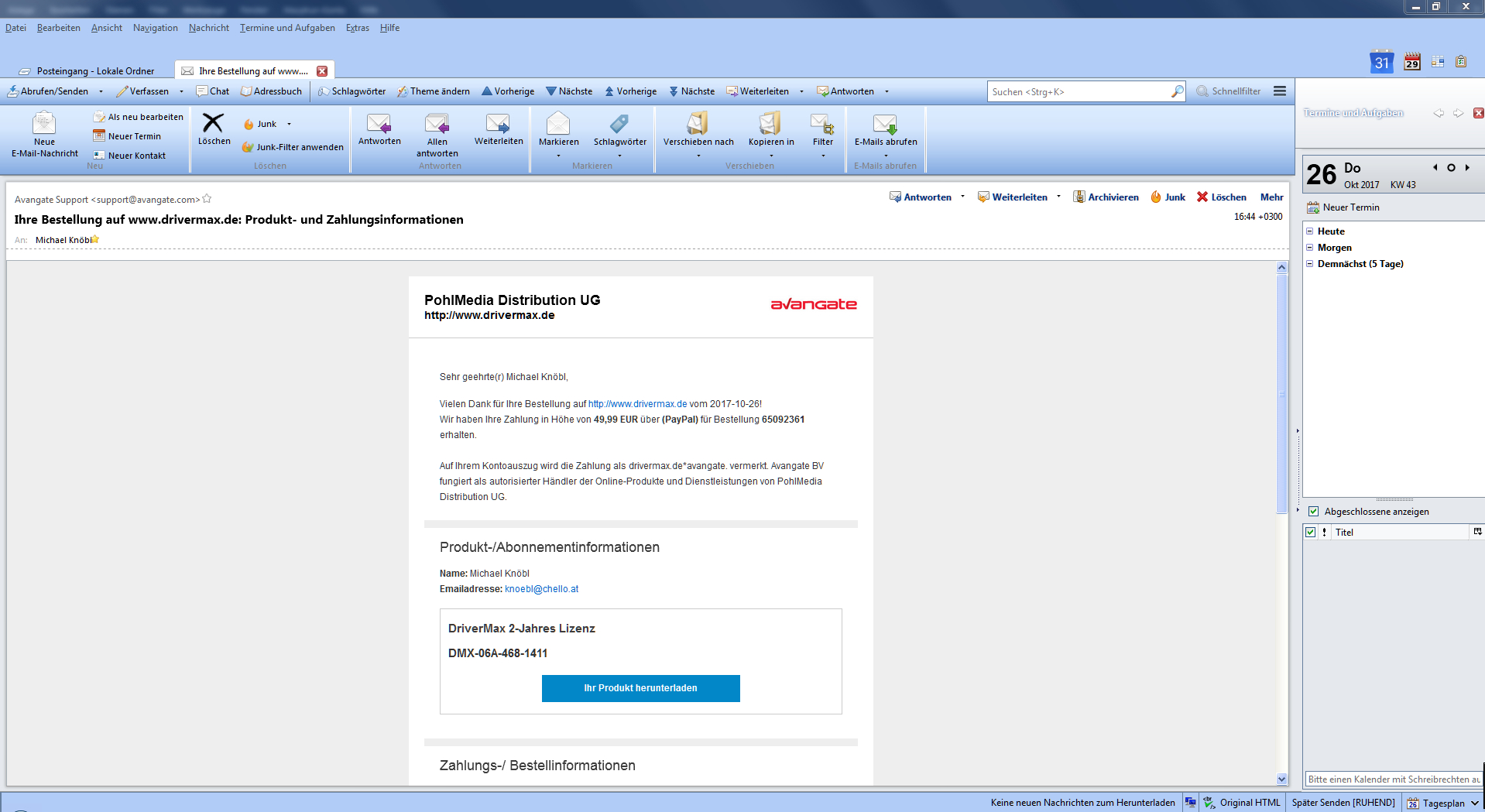Click the Abrufen/Senden toolbar icon
Viewport: 1485px width, 812px height.
coord(13,91)
